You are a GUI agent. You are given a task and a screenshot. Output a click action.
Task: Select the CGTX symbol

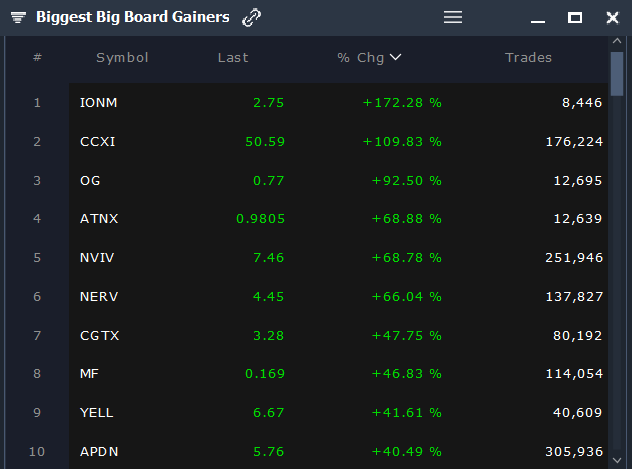pyautogui.click(x=100, y=336)
